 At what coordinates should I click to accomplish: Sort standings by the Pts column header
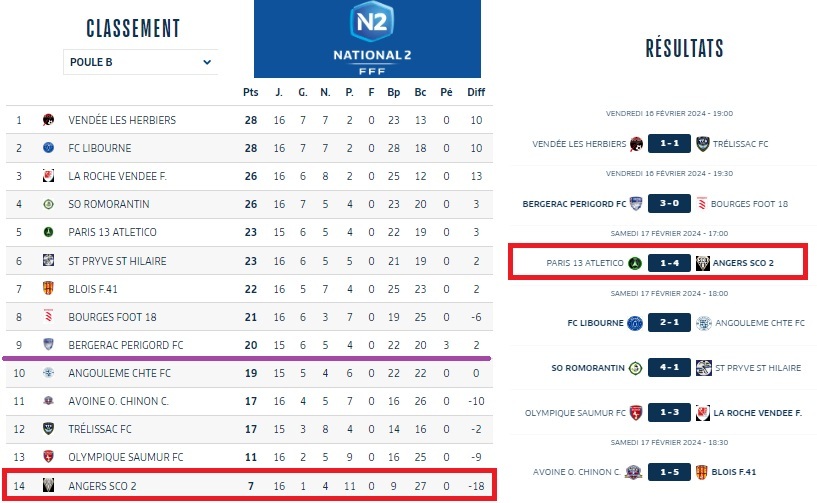click(x=251, y=92)
